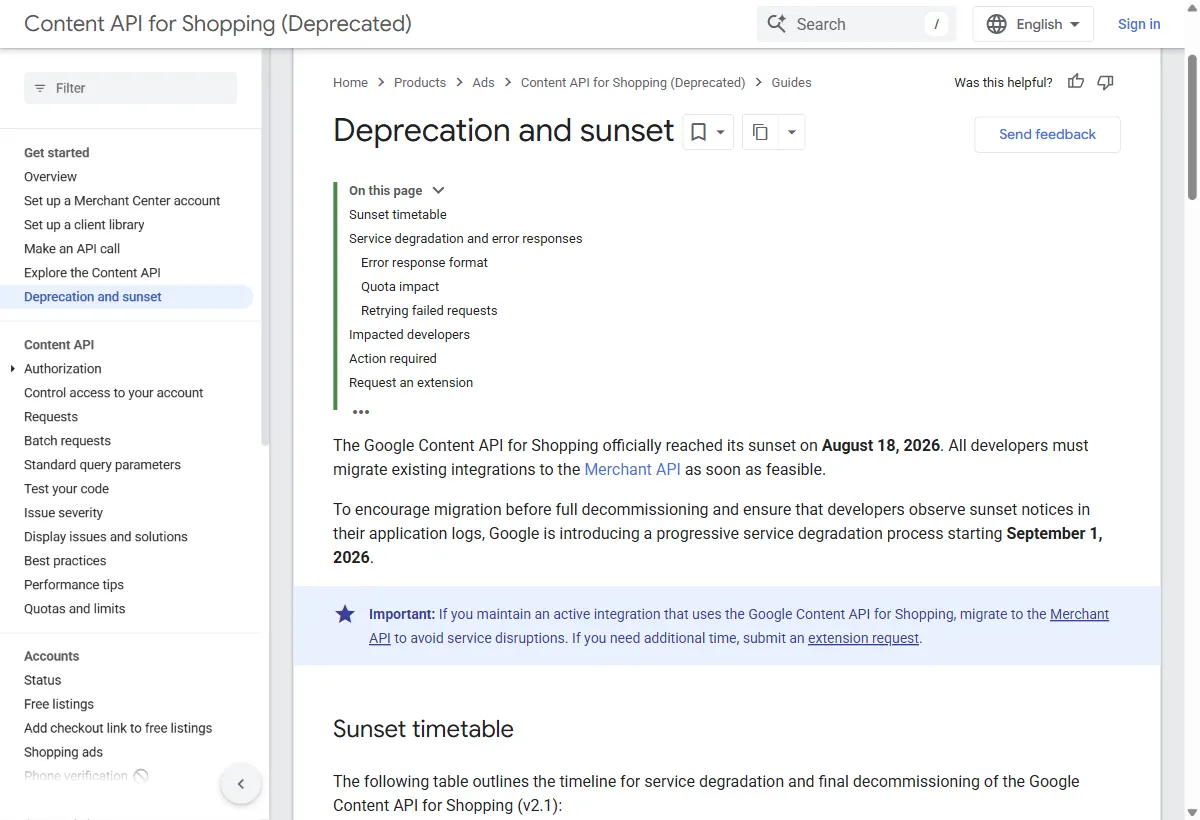The image size is (1200, 820).
Task: Click the page vertical scrollbar
Action: [x=1191, y=126]
